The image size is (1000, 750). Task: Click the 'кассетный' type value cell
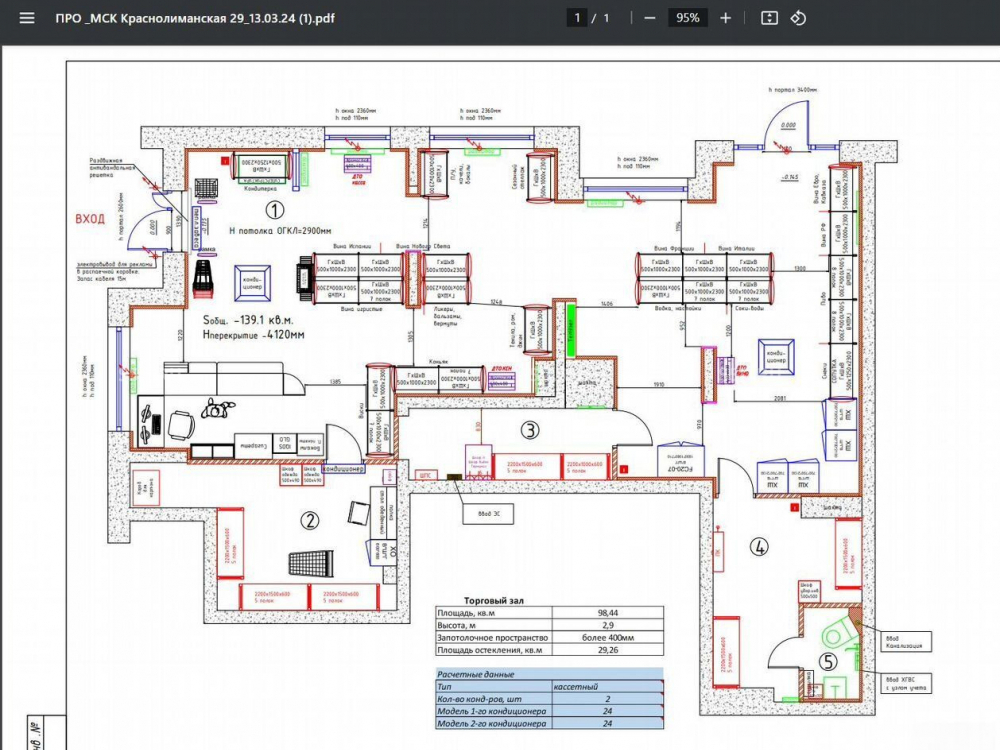(608, 687)
